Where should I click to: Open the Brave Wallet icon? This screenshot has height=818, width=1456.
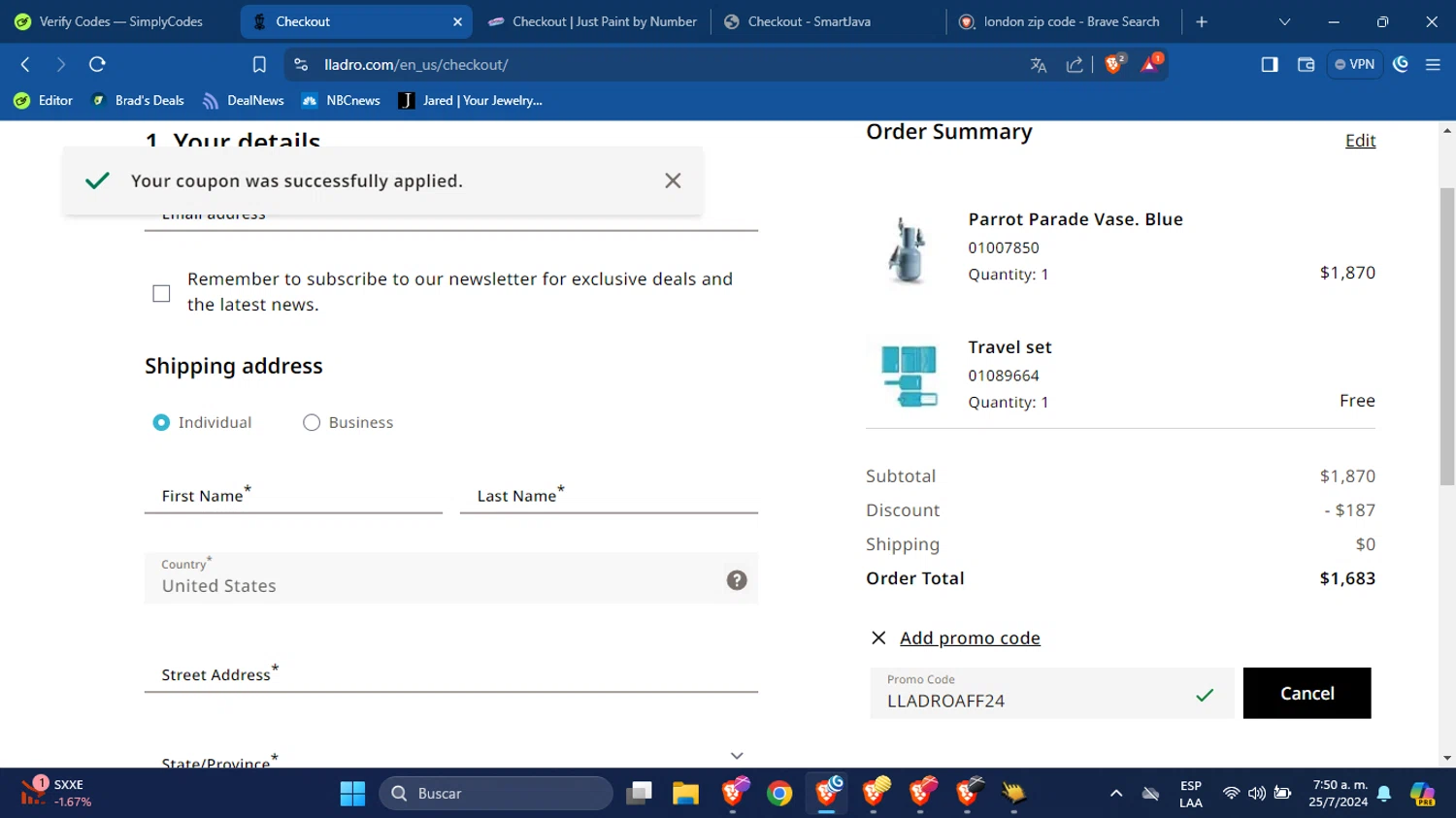1306,65
